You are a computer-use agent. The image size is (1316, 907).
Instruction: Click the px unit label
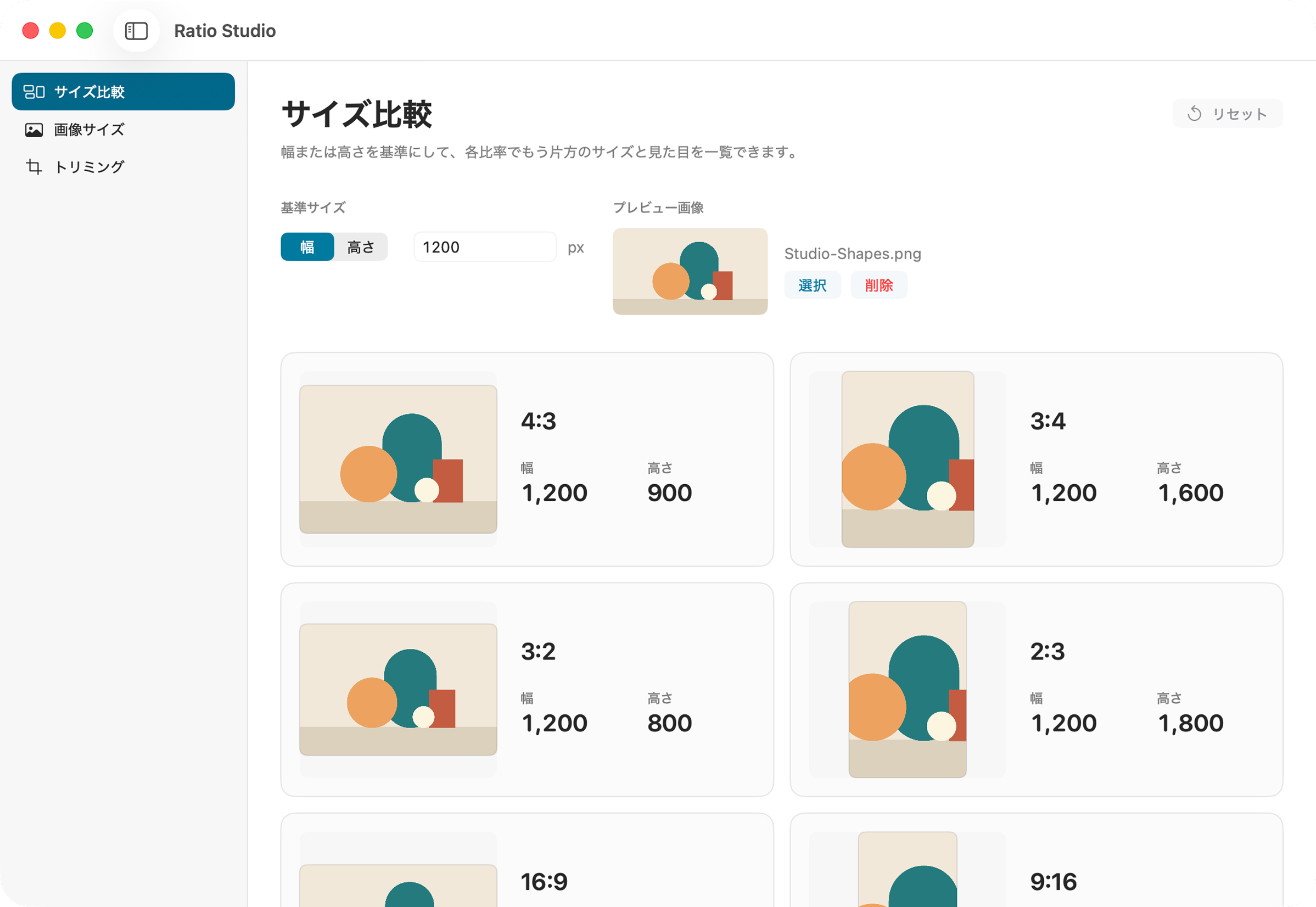[x=575, y=248]
